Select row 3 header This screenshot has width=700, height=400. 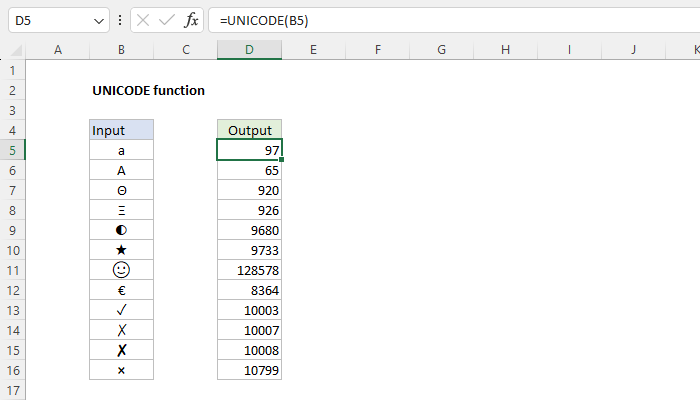(x=12, y=111)
